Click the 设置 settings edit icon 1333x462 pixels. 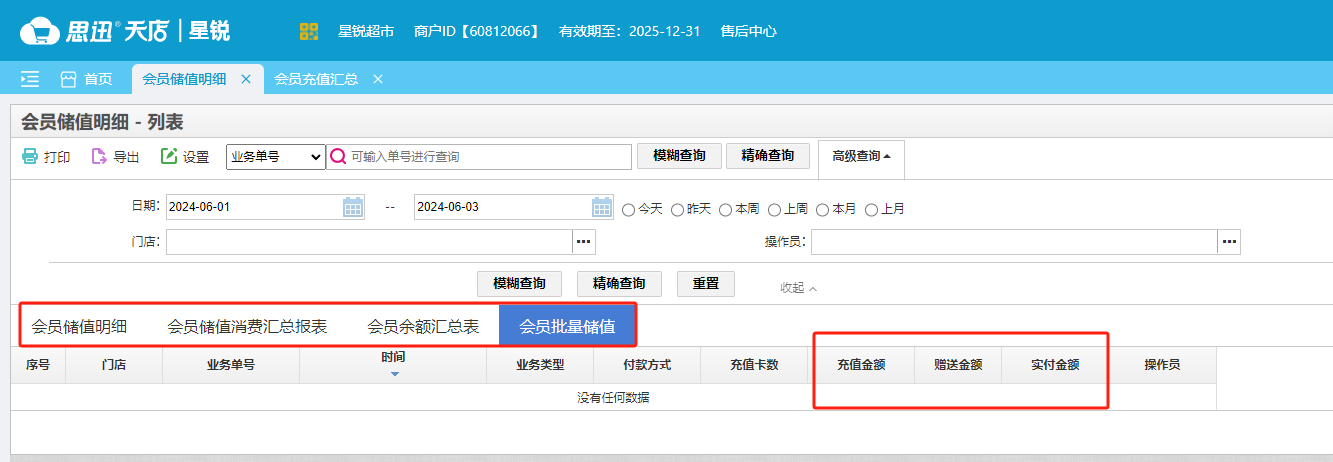pyautogui.click(x=169, y=157)
